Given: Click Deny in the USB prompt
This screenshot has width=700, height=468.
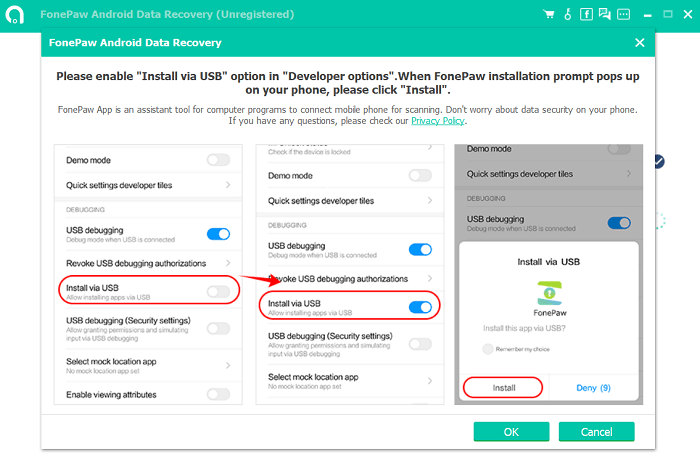Looking at the screenshot, I should click(593, 388).
